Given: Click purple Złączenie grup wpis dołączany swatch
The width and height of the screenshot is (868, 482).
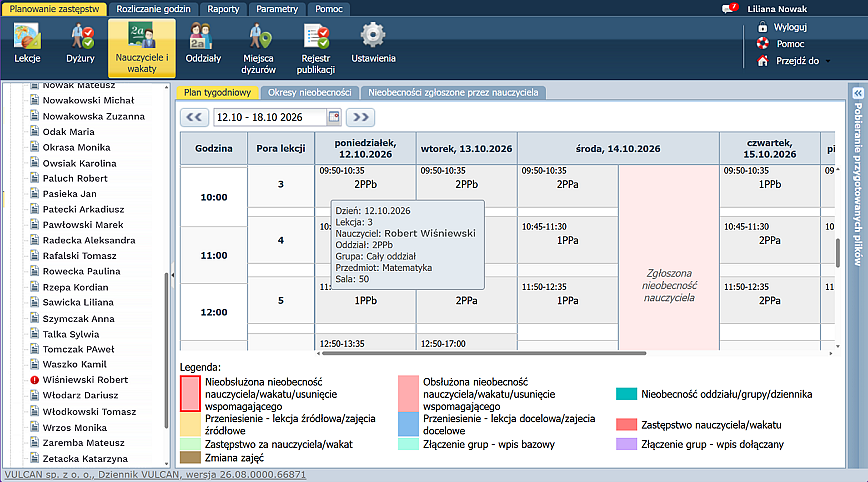Looking at the screenshot, I should 626,444.
